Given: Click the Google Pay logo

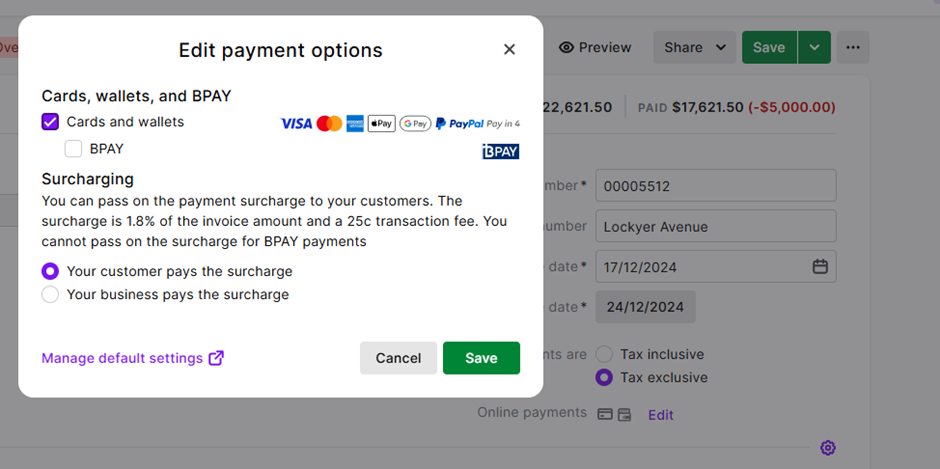Looking at the screenshot, I should [x=415, y=124].
